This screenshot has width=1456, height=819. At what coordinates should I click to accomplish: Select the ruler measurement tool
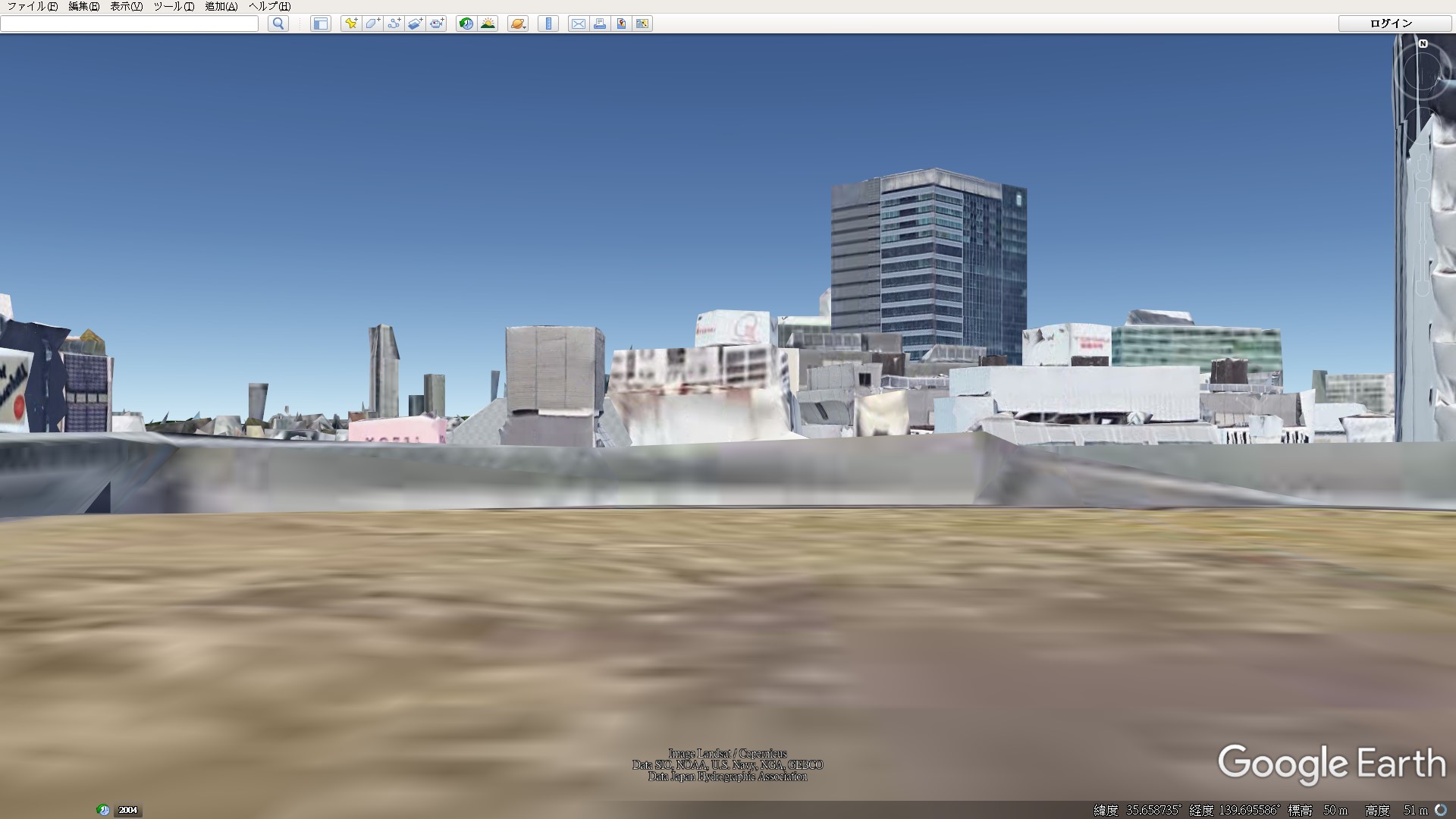(548, 24)
